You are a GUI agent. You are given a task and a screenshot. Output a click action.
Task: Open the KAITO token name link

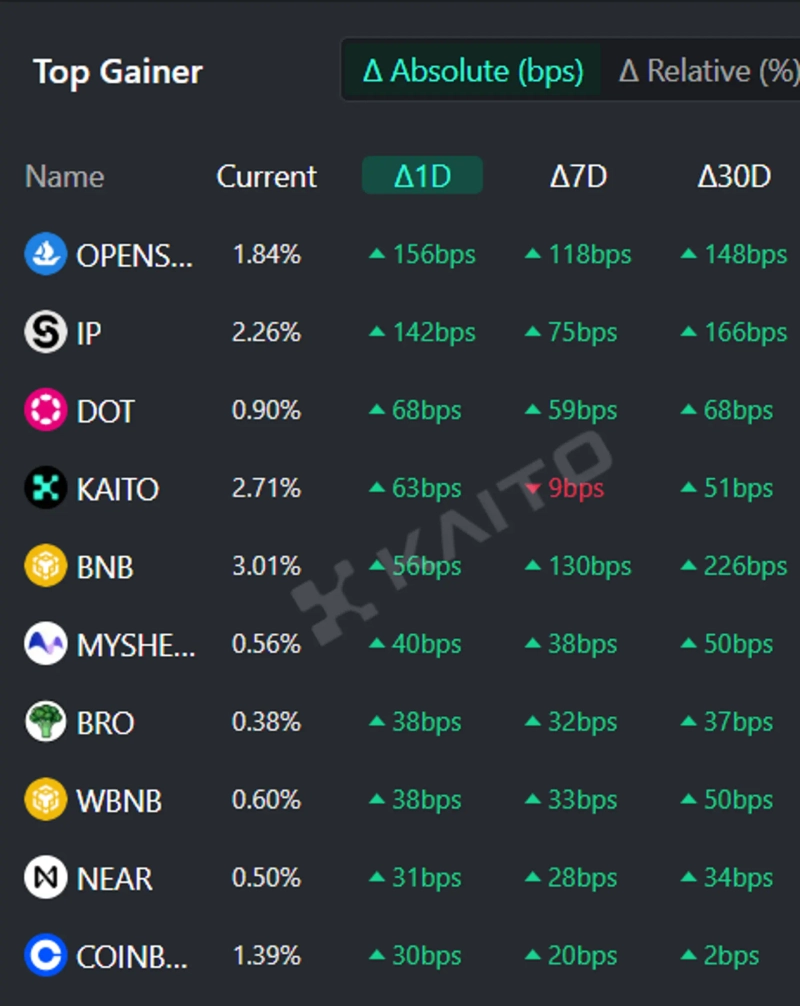pos(117,489)
